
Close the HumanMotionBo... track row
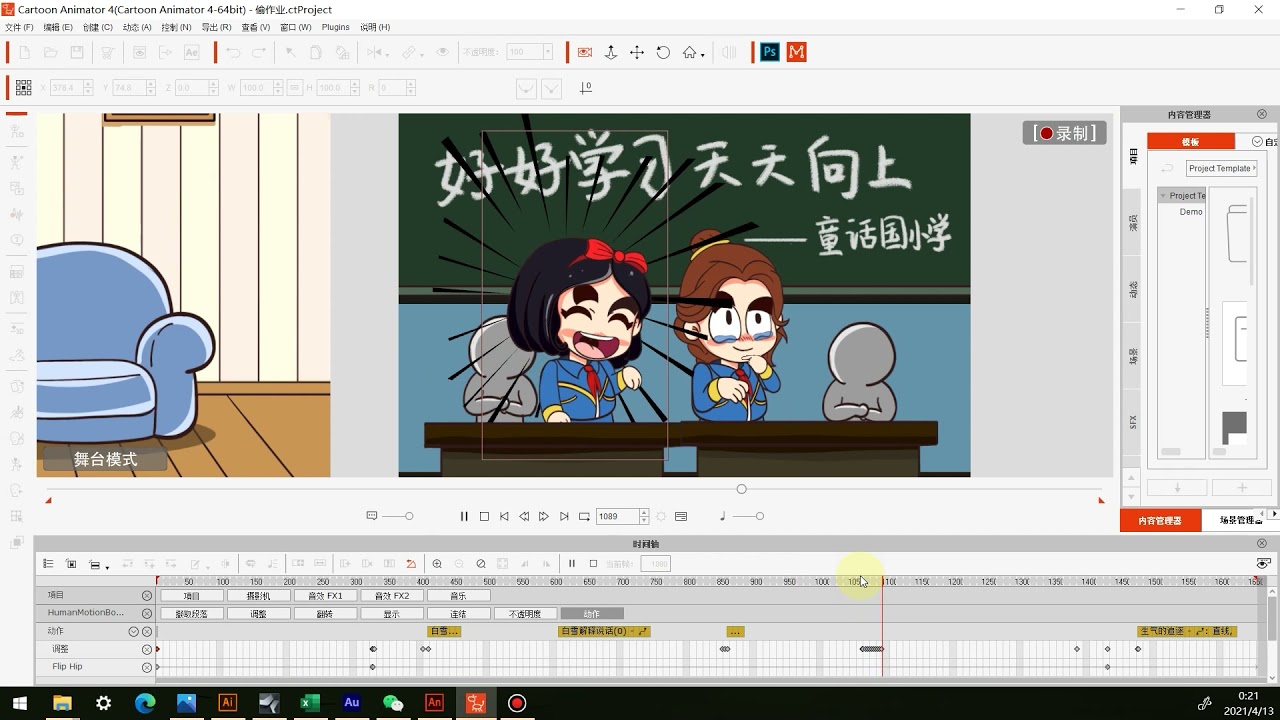(147, 614)
